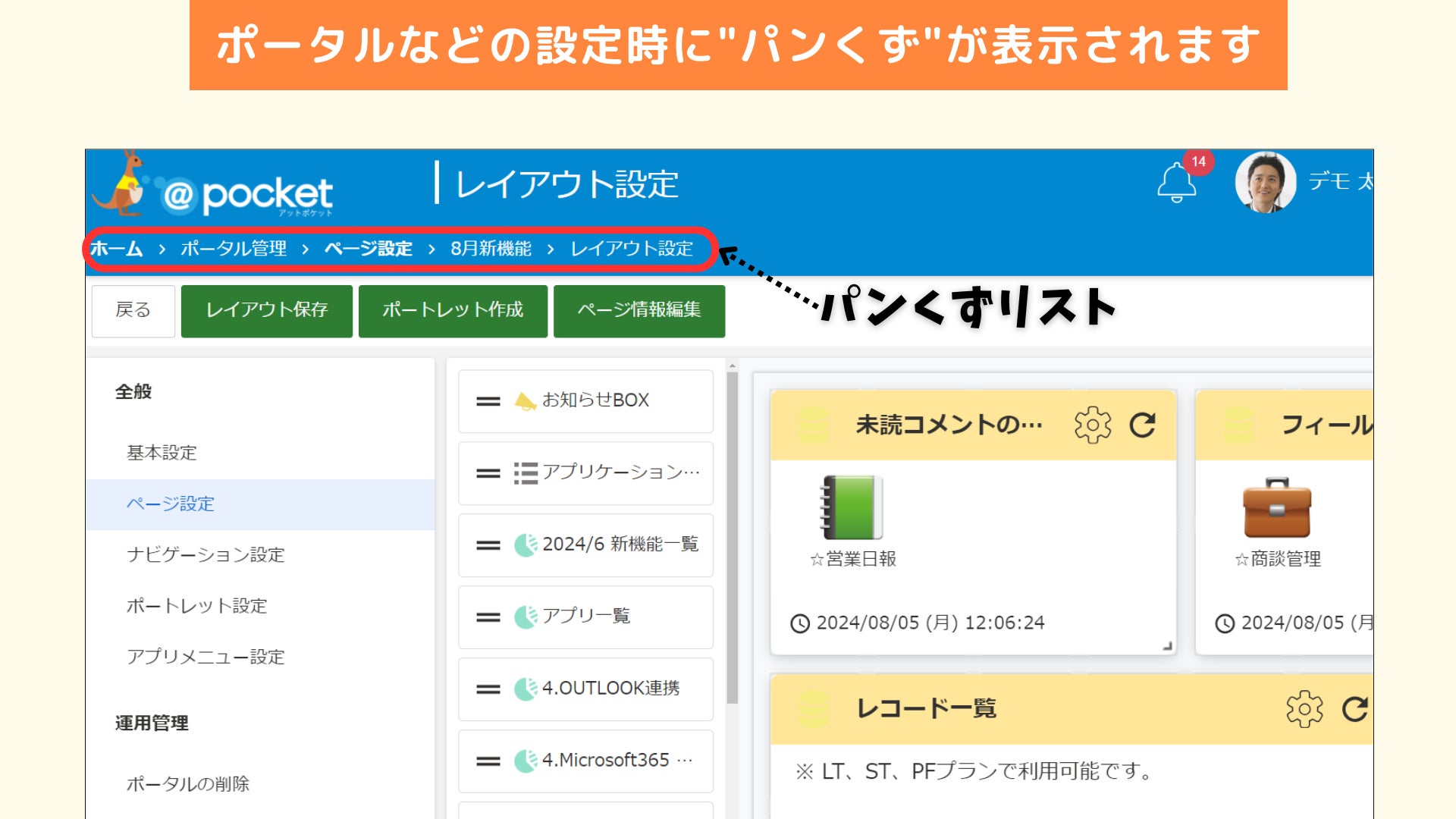This screenshot has height=819, width=1456.
Task: Click drag handle of 4.OUTLOOK連携 item
Action: click(x=488, y=689)
